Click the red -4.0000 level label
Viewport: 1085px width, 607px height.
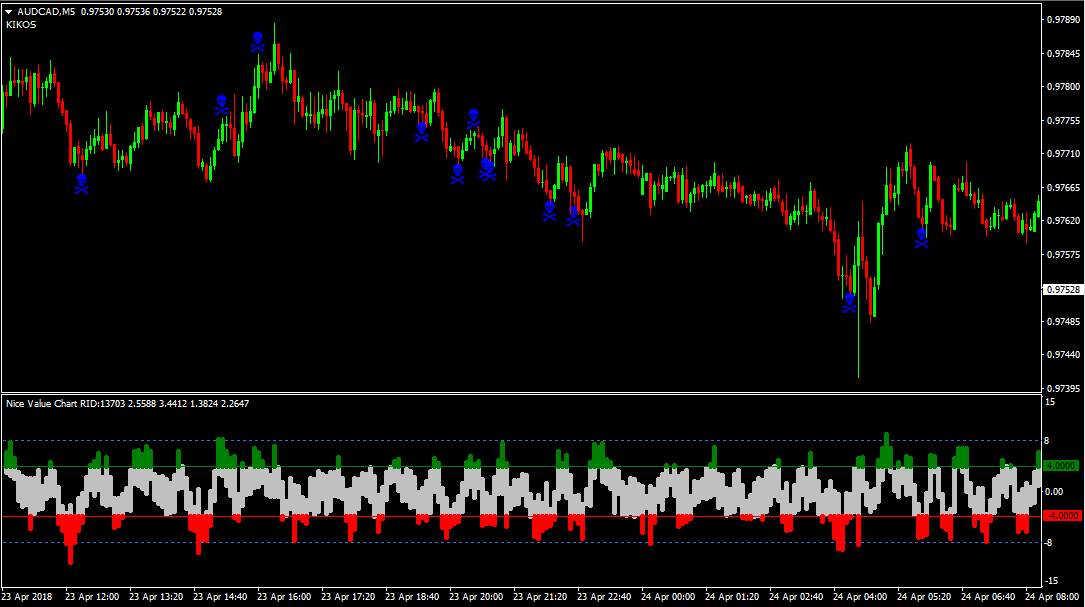[x=1060, y=516]
